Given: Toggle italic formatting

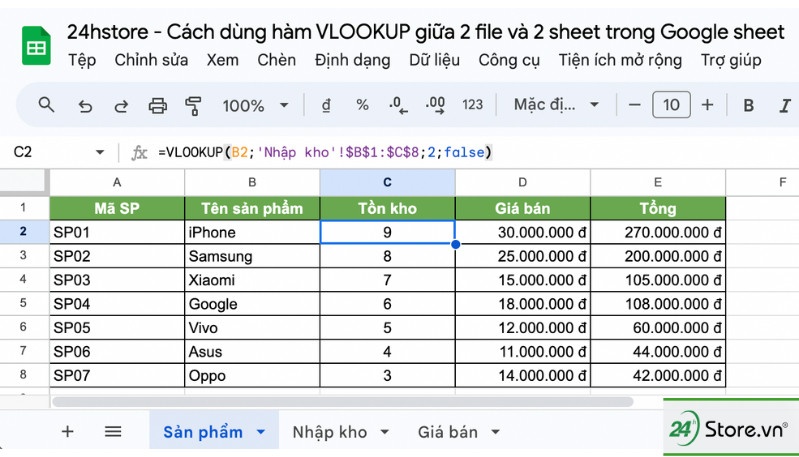Looking at the screenshot, I should pyautogui.click(x=785, y=105).
